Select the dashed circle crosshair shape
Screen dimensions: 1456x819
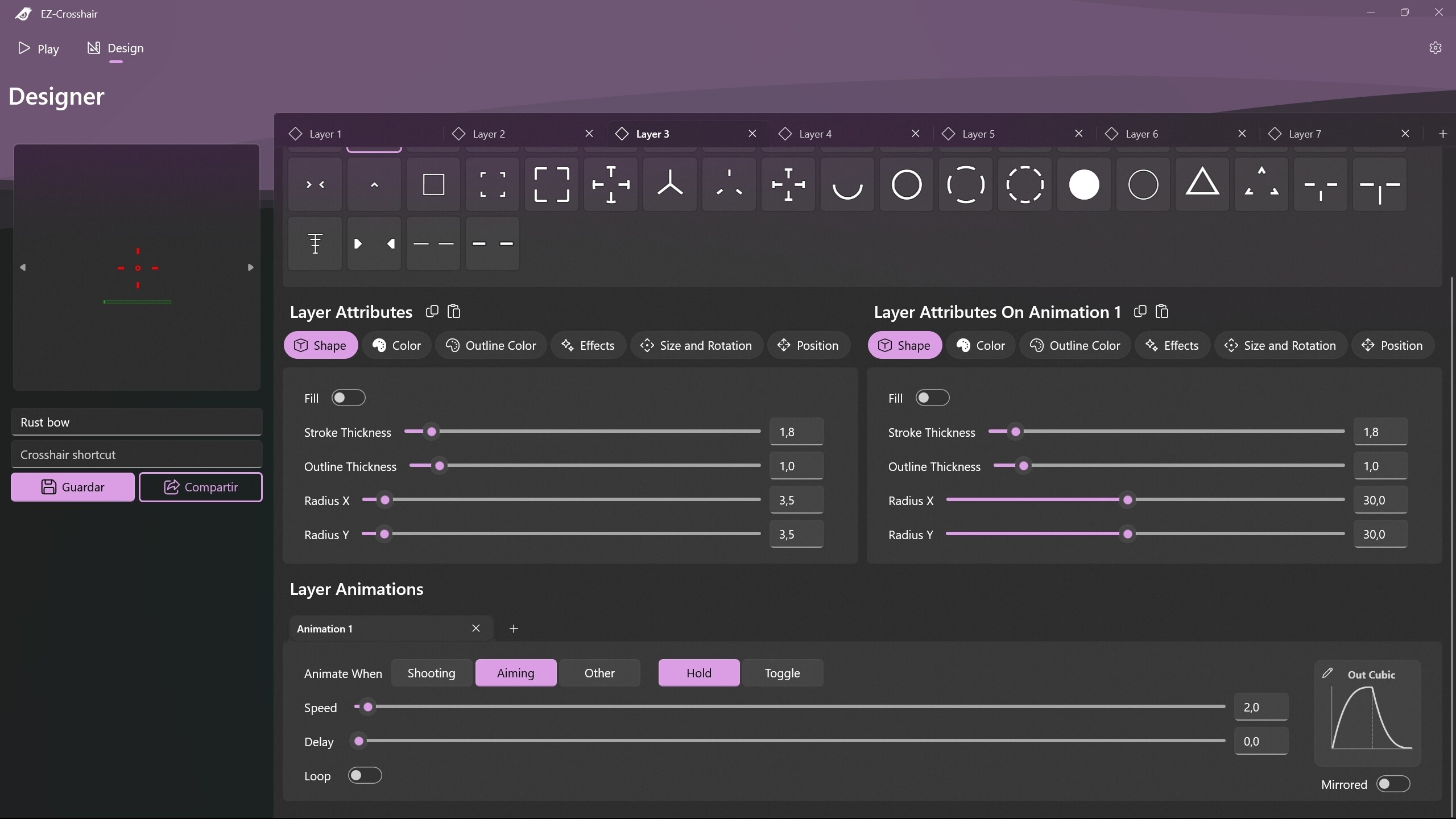tap(1024, 184)
